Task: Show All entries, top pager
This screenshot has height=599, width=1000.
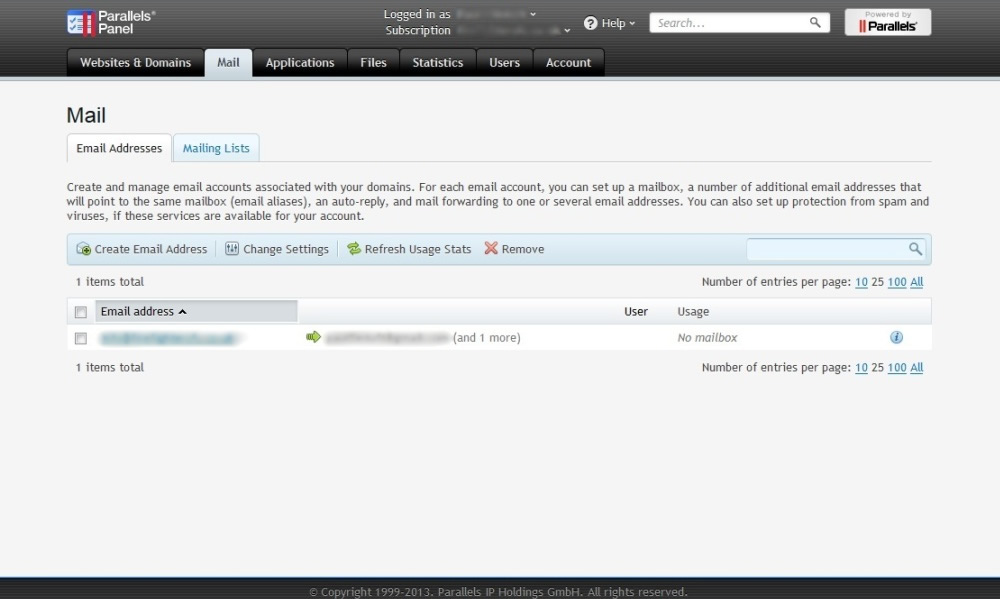Action: click(x=916, y=281)
